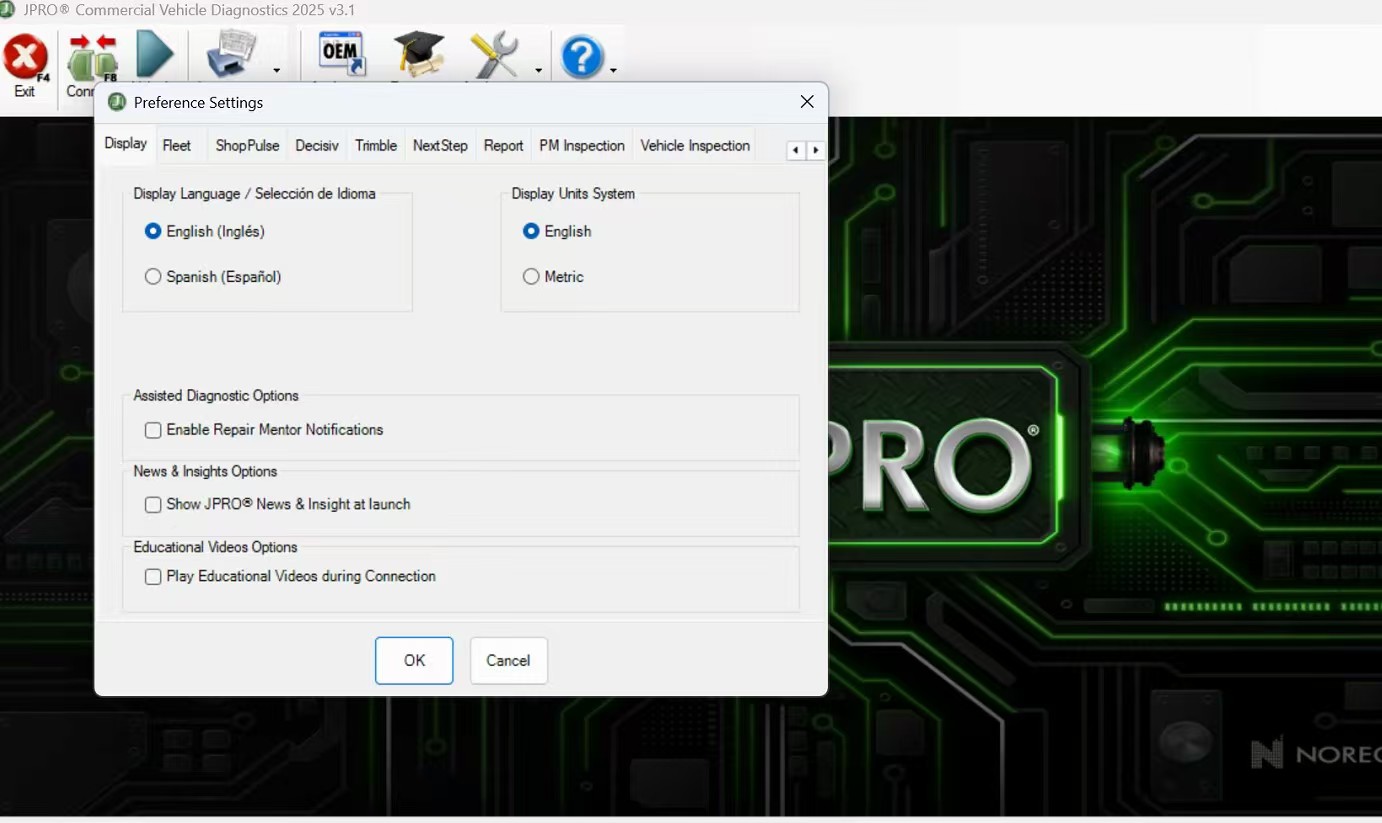The height and width of the screenshot is (823, 1382).
Task: Click the Connect vehicle icon
Action: point(91,58)
